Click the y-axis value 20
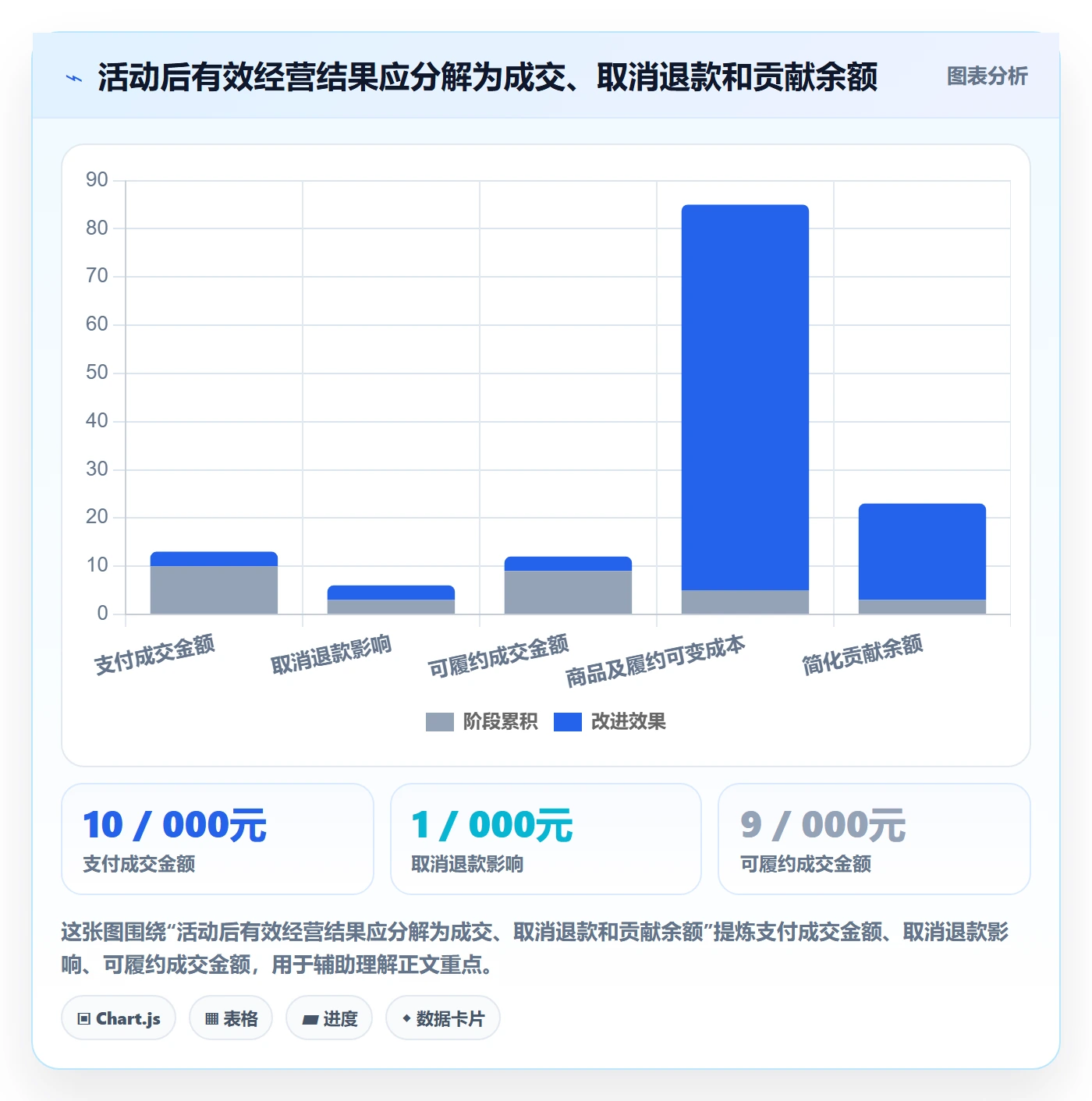Image resolution: width=1092 pixels, height=1101 pixels. coord(97,517)
